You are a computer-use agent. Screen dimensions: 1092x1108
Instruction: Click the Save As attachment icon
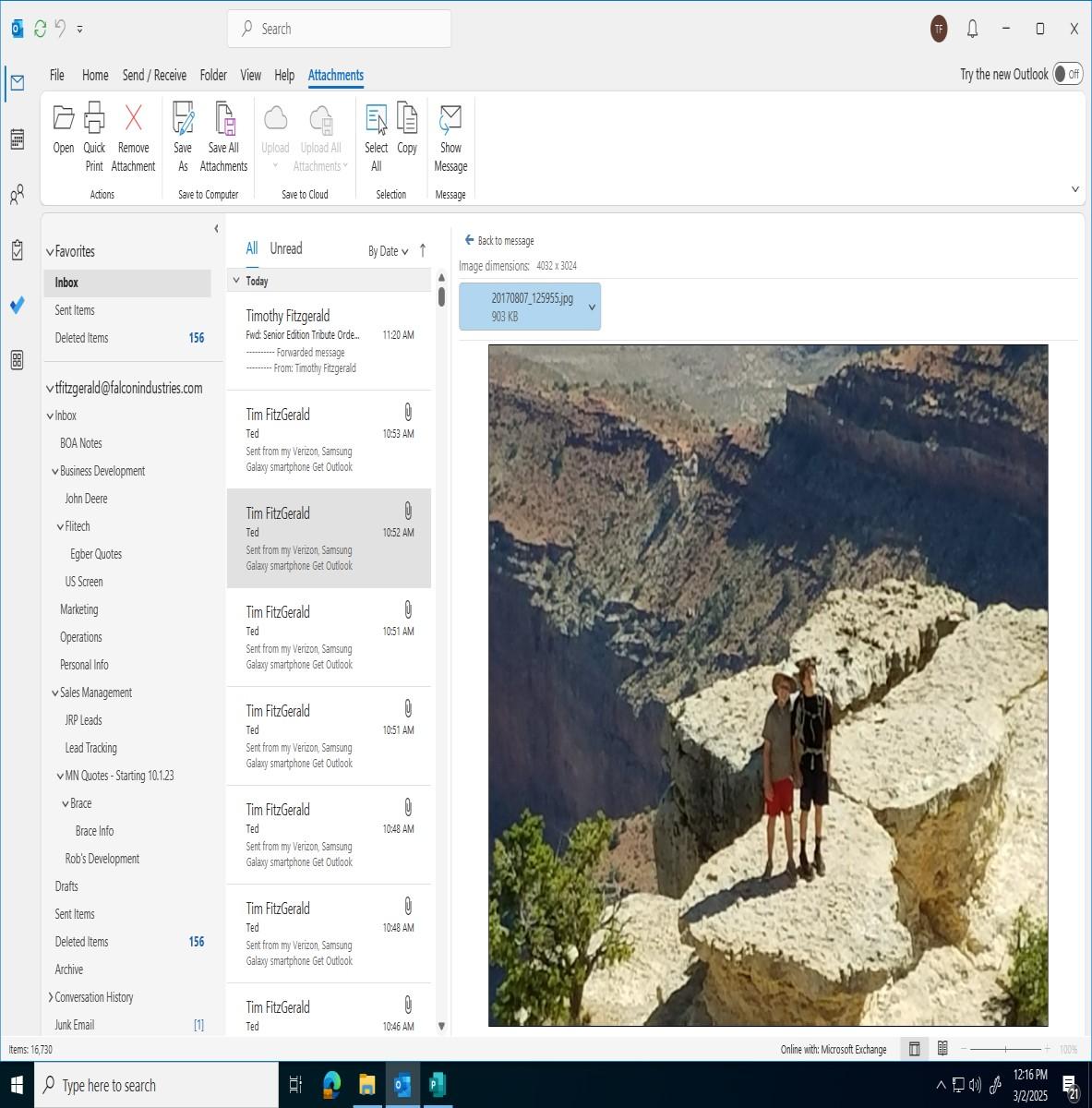click(183, 138)
